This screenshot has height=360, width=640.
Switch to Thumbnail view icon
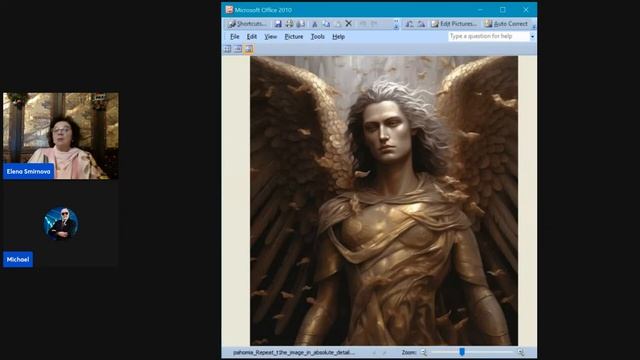(228, 49)
